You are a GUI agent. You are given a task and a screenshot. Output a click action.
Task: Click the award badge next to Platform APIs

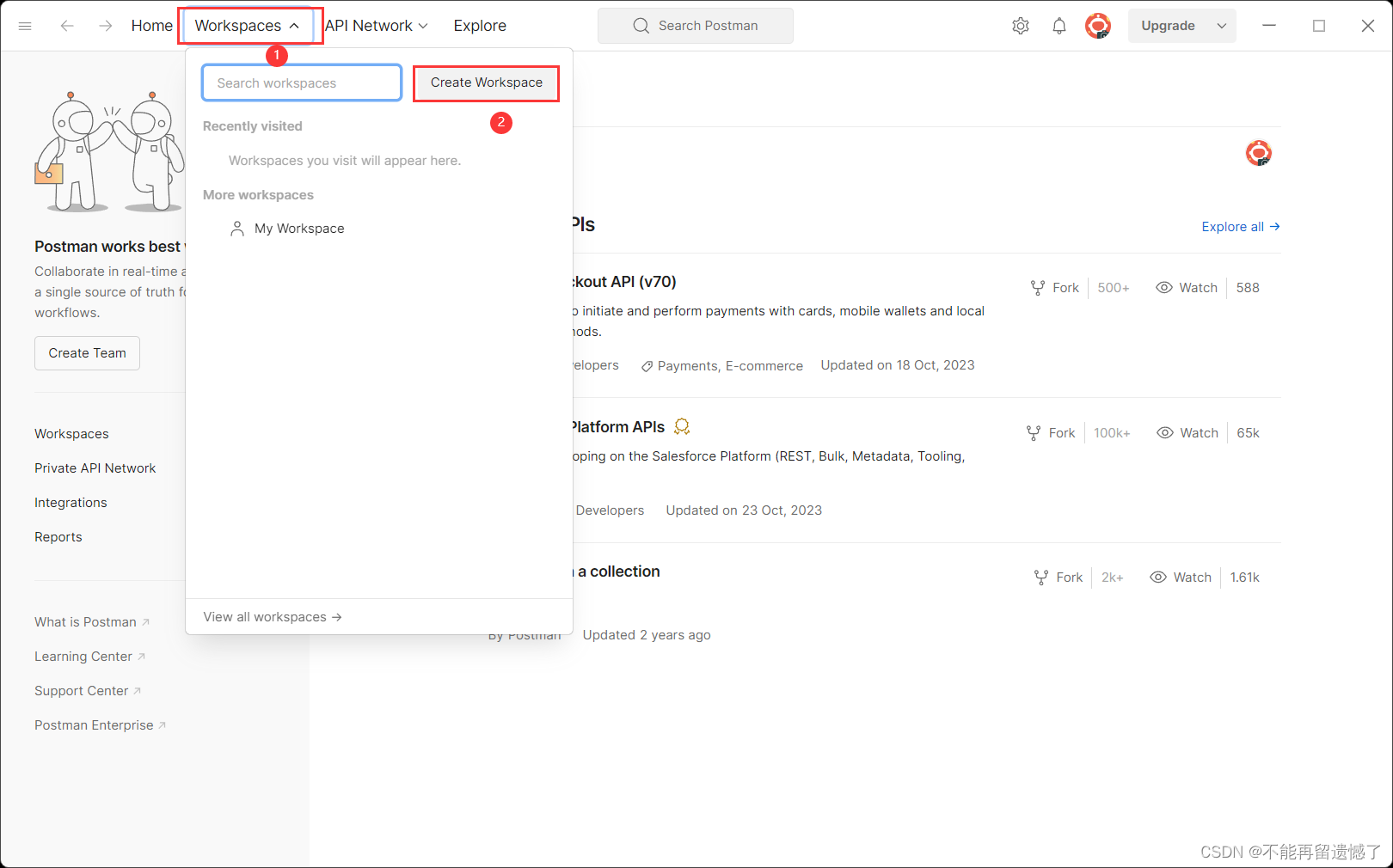click(682, 426)
